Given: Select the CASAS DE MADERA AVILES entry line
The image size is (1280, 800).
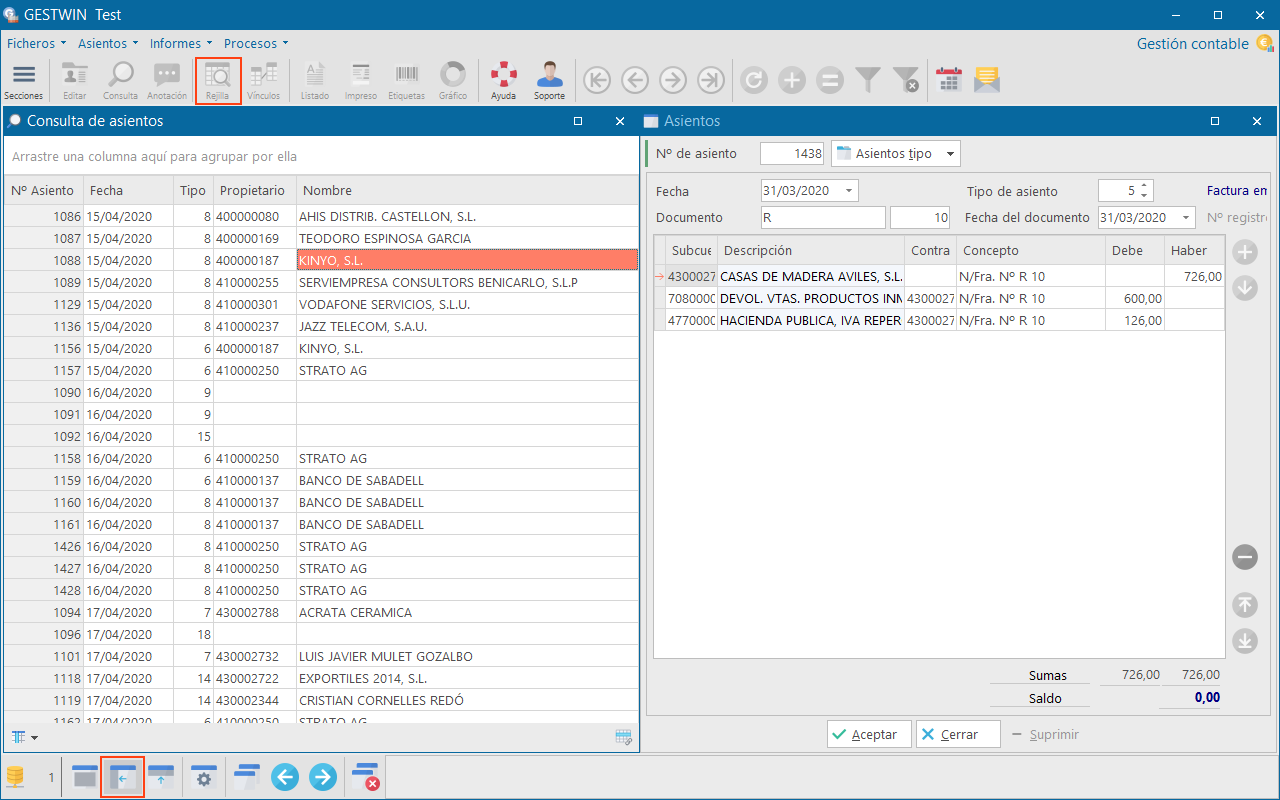Looking at the screenshot, I should point(939,276).
